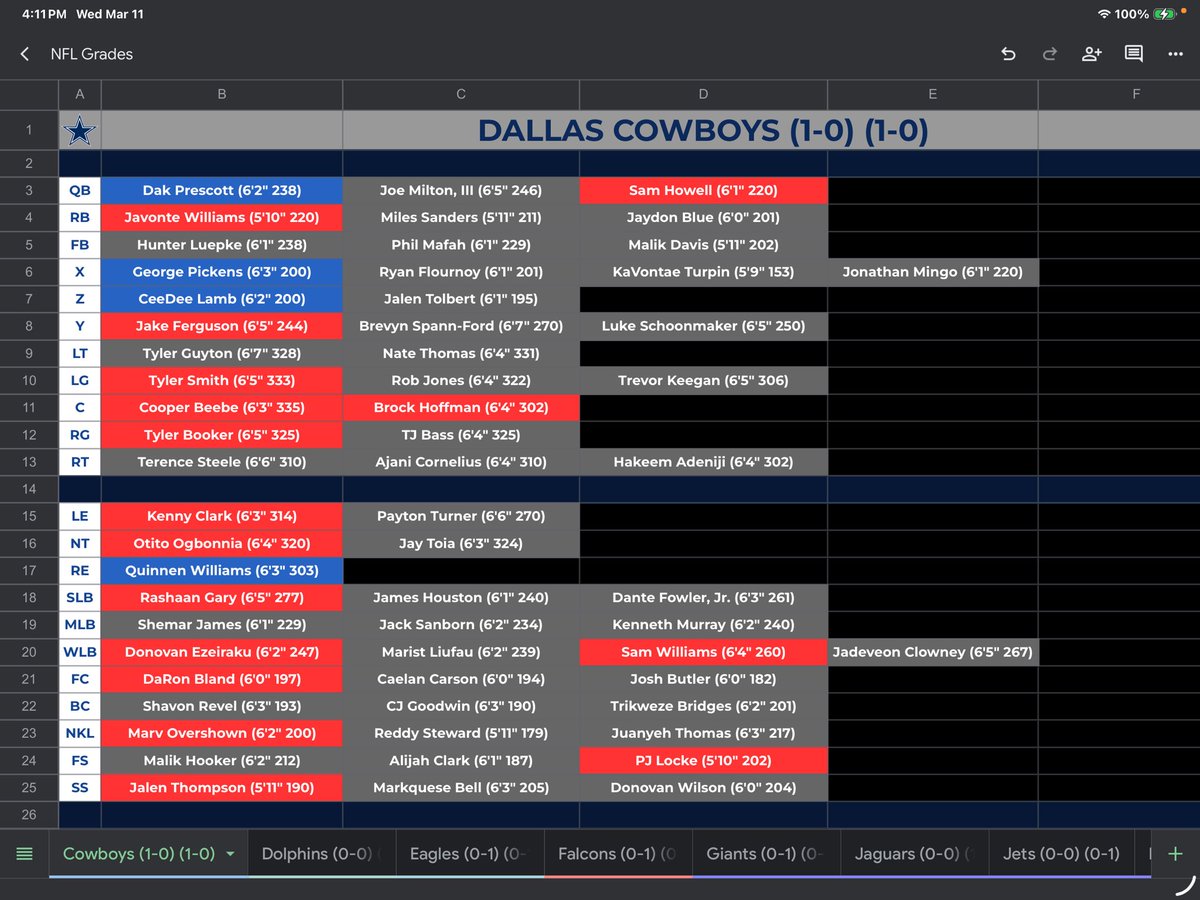Select the Trevor Keegan (6'5" 306) cell
The height and width of the screenshot is (900, 1200).
click(x=704, y=380)
